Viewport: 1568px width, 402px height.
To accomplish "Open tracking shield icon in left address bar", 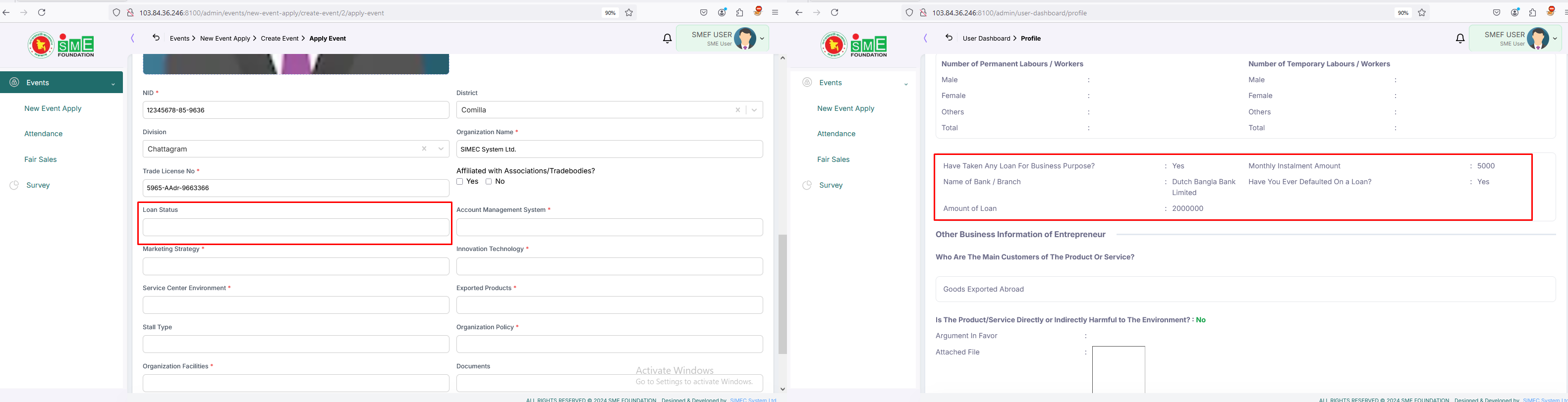I will pos(117,12).
